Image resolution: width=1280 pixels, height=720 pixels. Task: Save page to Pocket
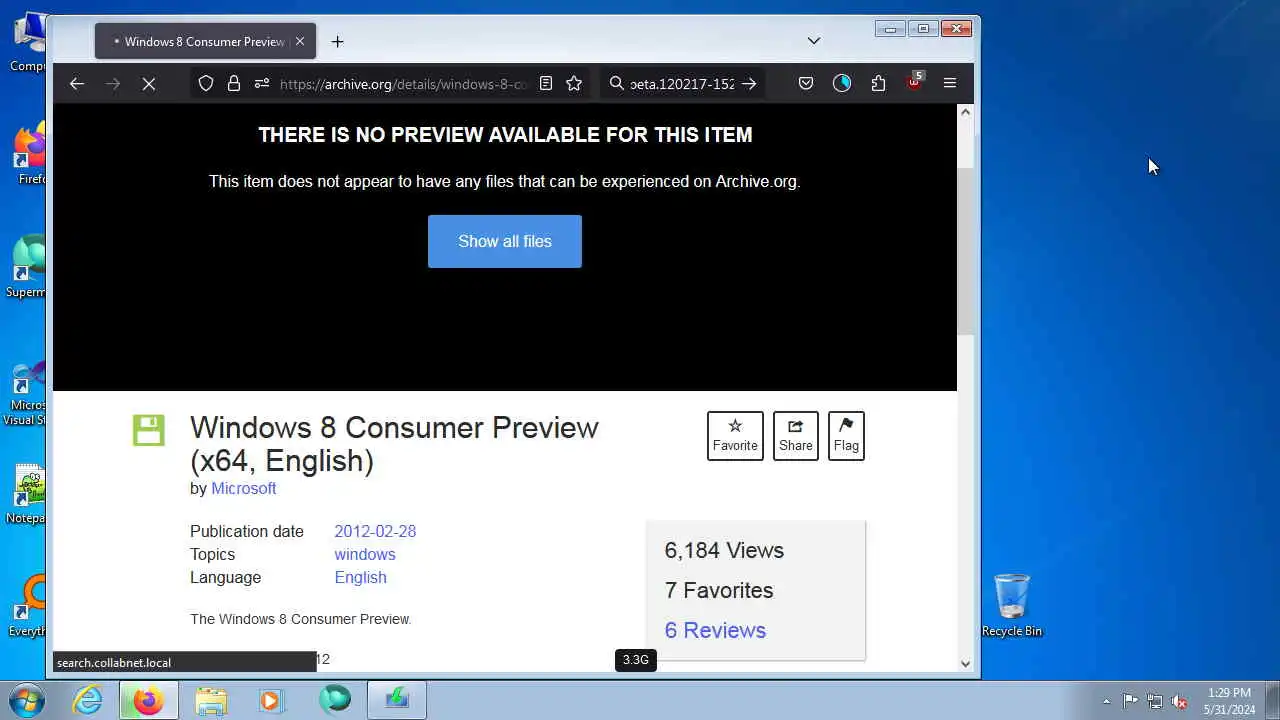click(x=806, y=84)
